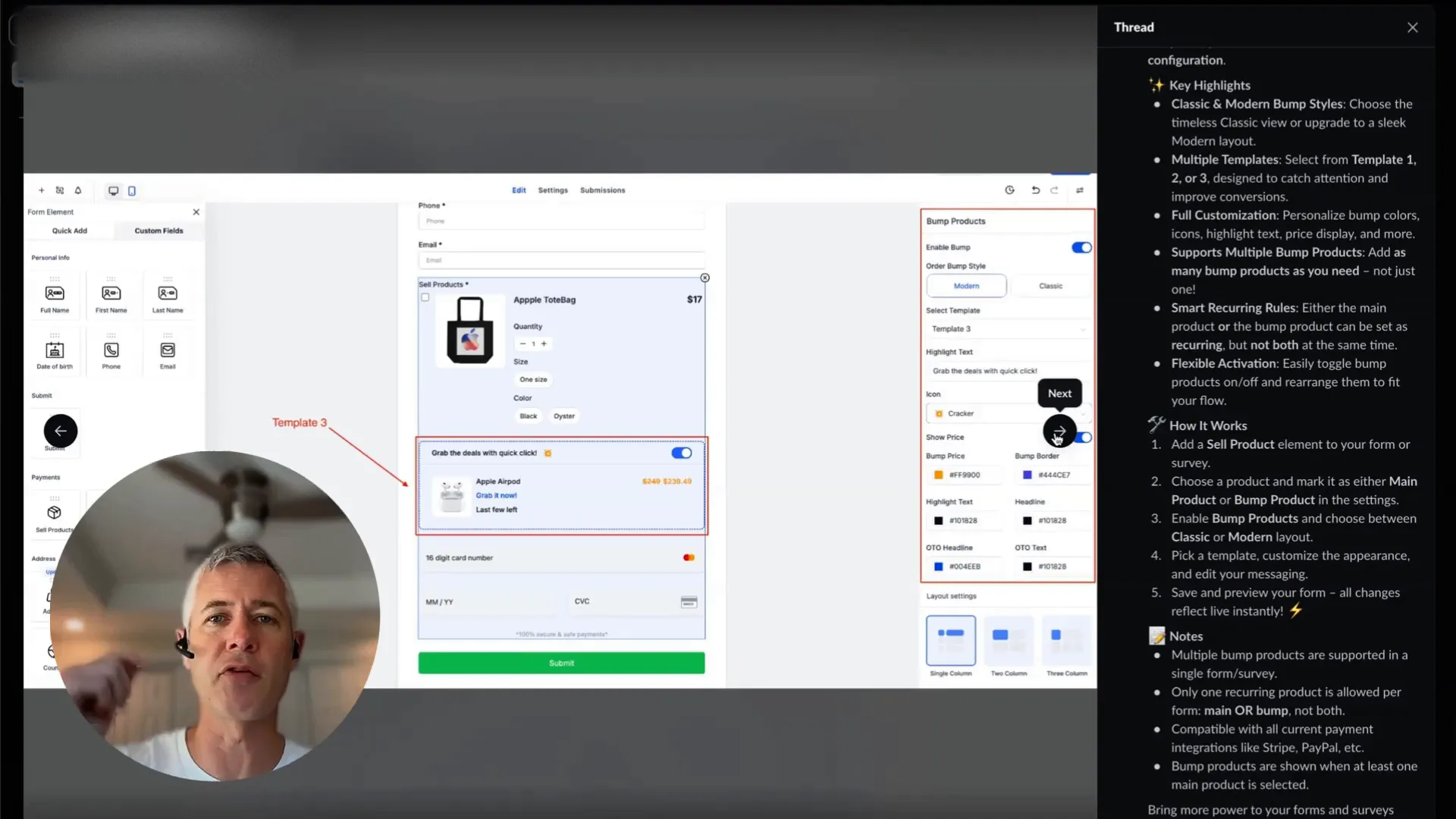The image size is (1456, 819).
Task: Toggle the Grab the deals bump switch
Action: [681, 453]
